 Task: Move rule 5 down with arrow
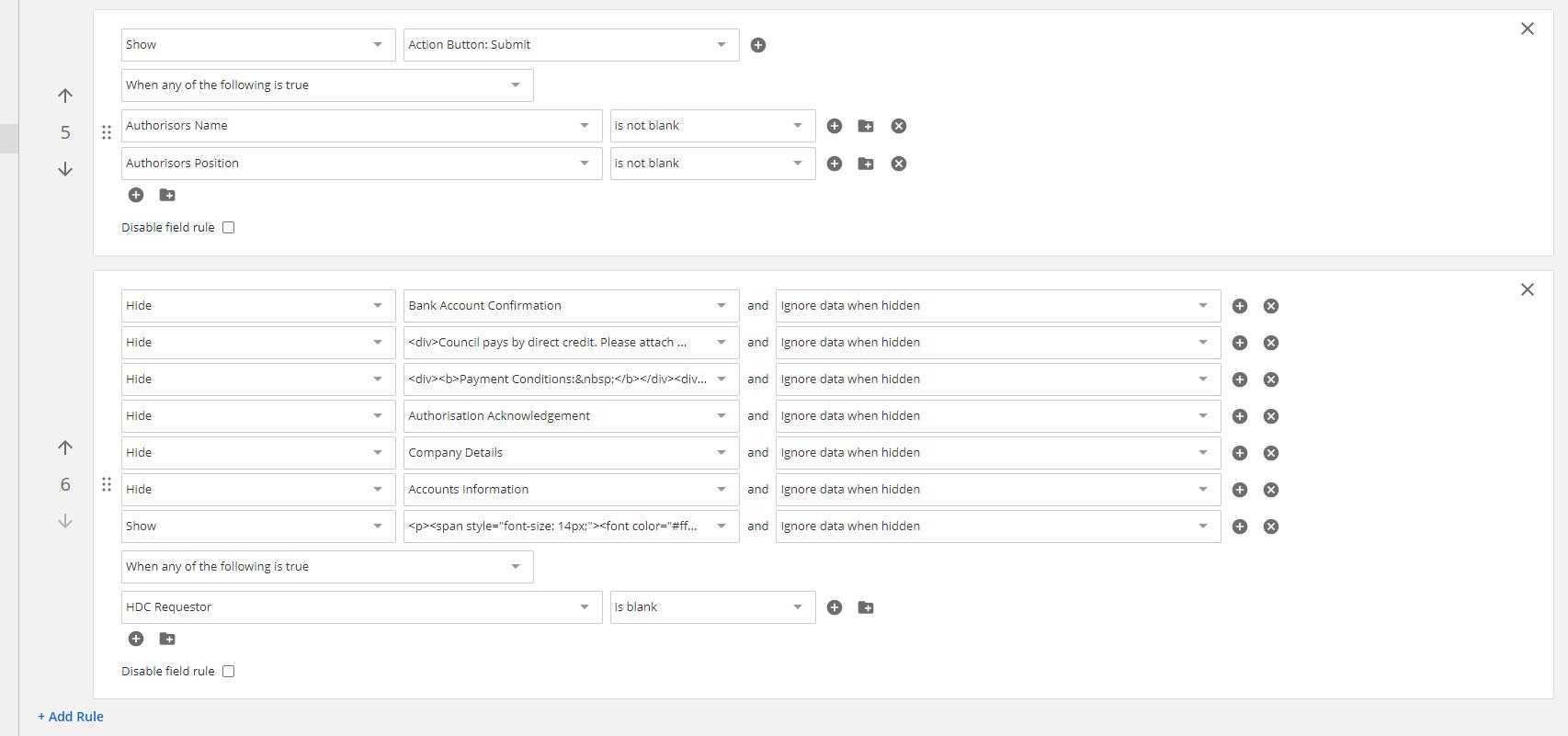(x=65, y=169)
